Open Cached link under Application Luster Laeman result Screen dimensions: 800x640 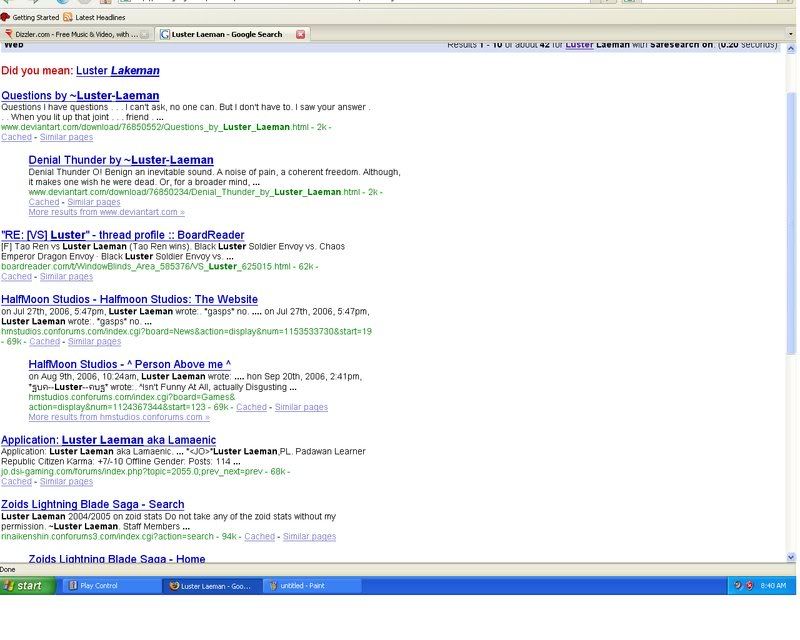coord(16,482)
